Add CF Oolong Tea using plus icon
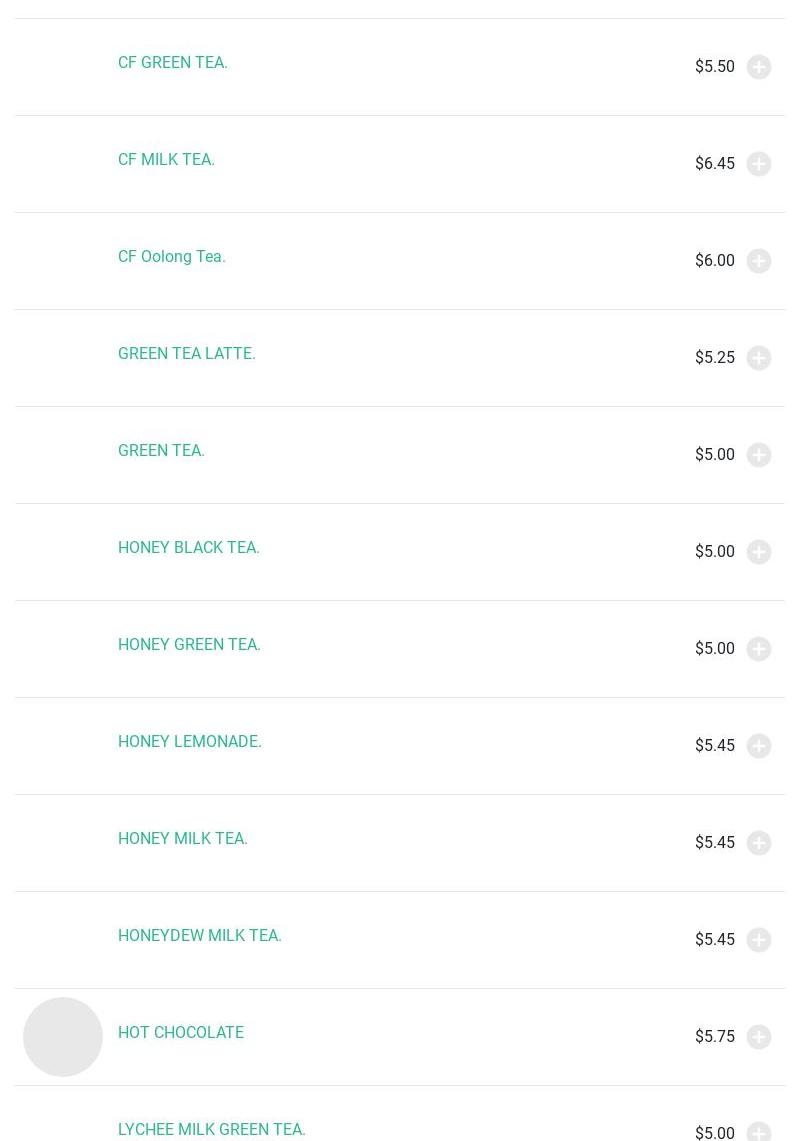Screen dimensions: 800x1141 759,261
